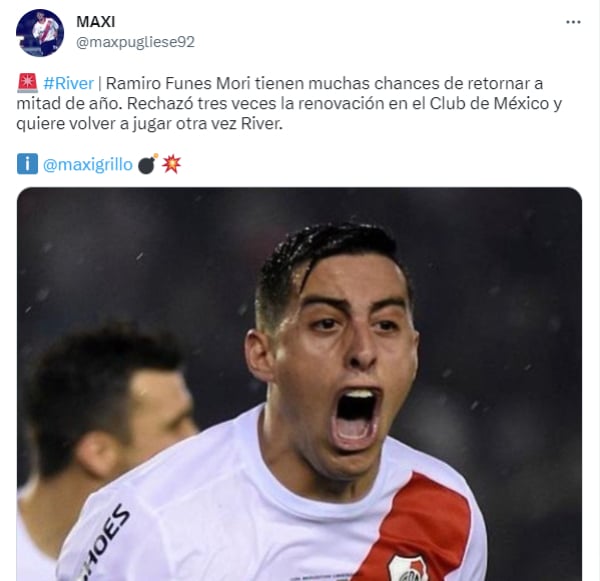Click the blue info "i" emoji
This screenshot has height=581, width=600.
click(27, 164)
